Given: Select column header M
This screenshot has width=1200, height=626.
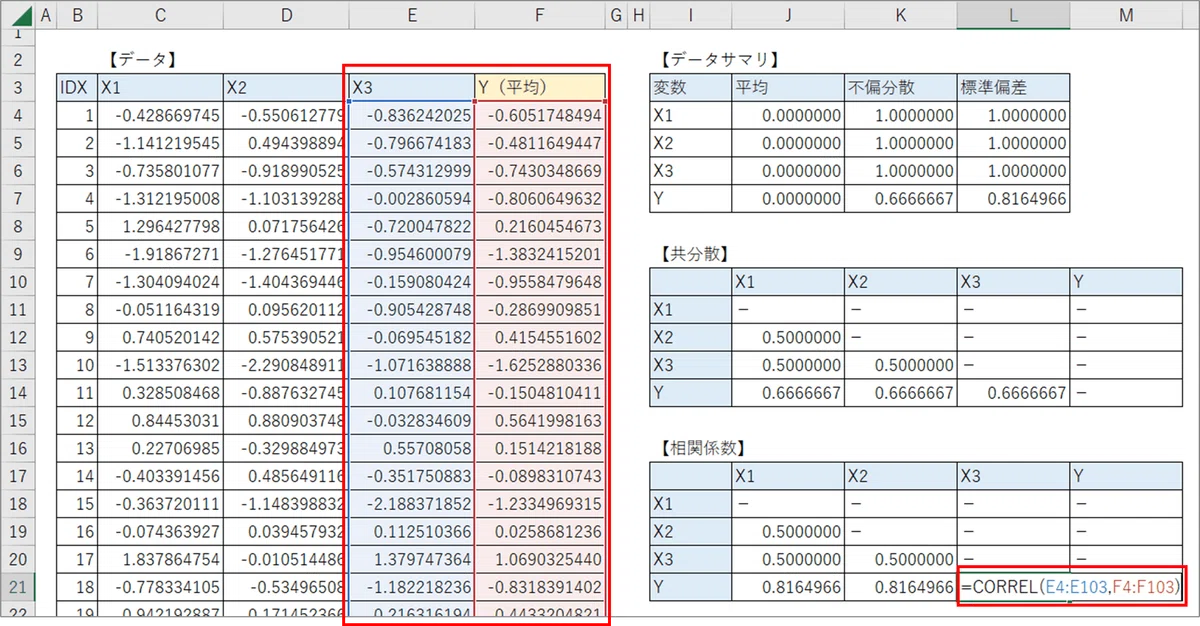Looking at the screenshot, I should click(x=1127, y=15).
